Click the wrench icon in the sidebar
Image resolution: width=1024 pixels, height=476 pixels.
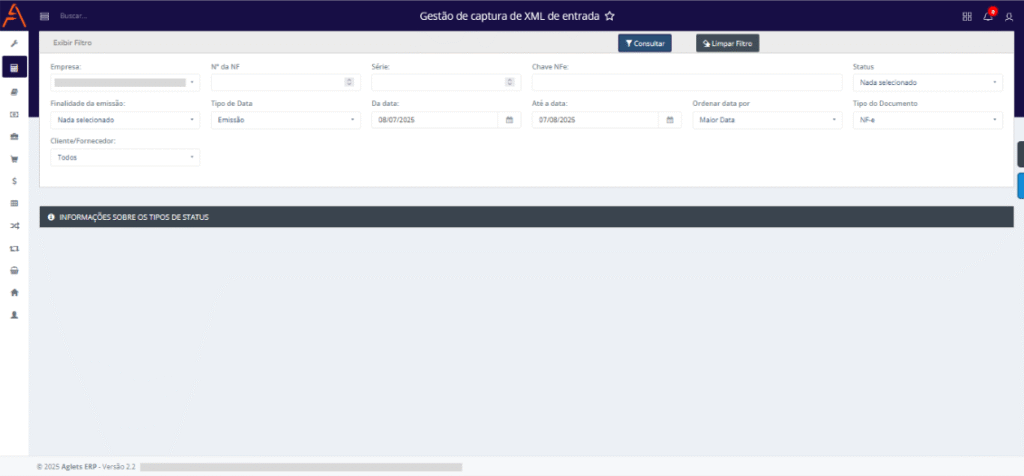14,45
